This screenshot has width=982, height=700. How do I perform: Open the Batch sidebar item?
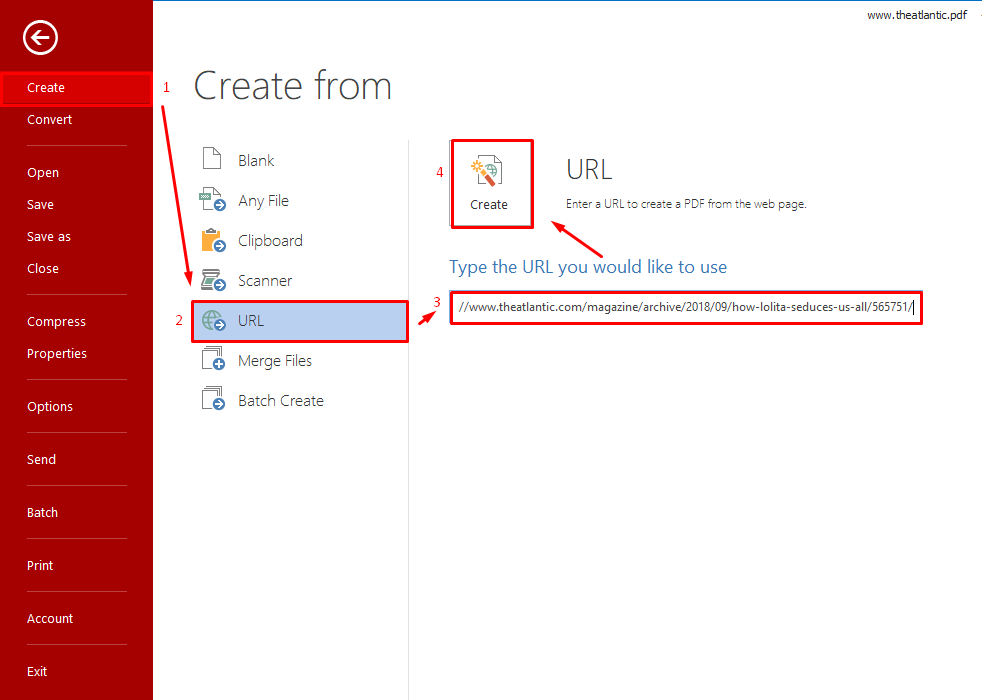43,513
